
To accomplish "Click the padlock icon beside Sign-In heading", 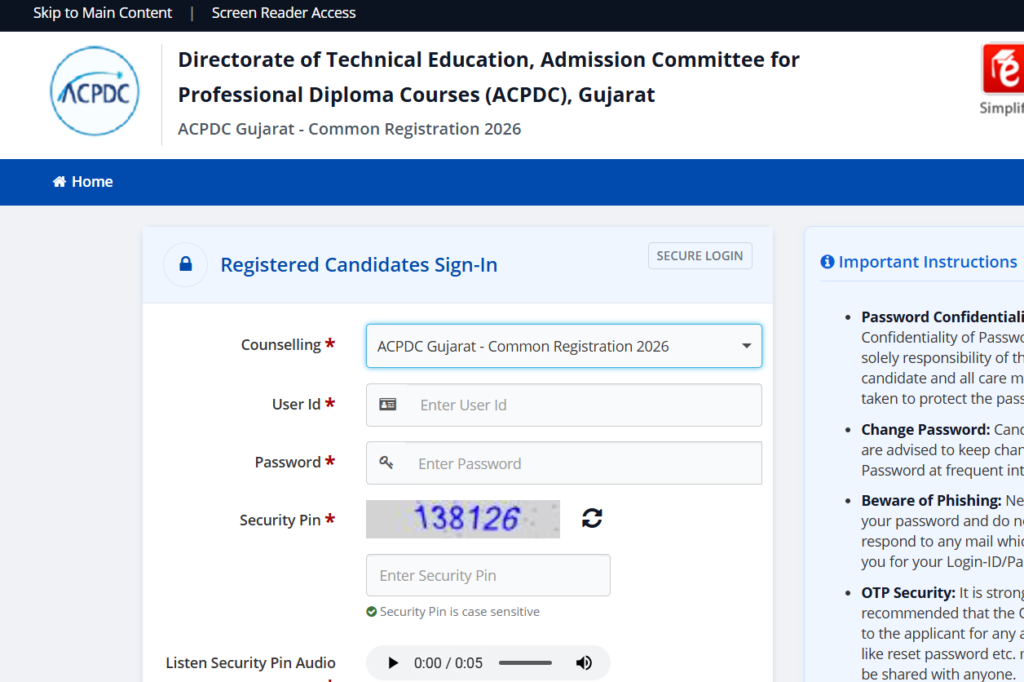I will point(185,264).
